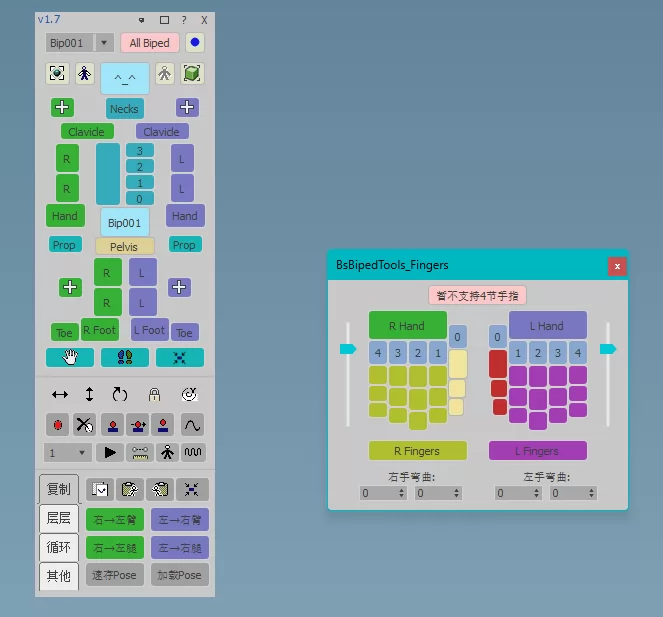Select the curve editor wave icon

point(192,425)
